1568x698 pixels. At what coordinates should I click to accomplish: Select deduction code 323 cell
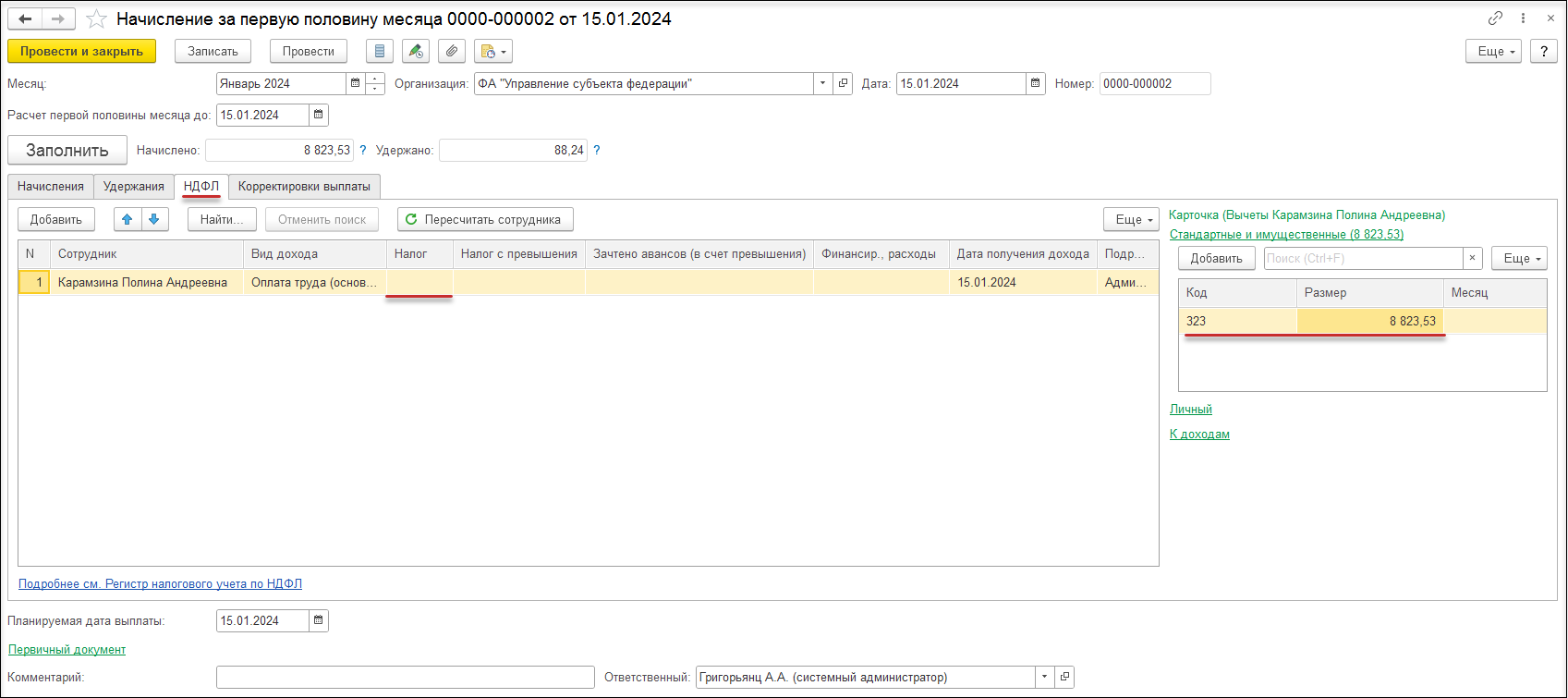[x=1238, y=321]
